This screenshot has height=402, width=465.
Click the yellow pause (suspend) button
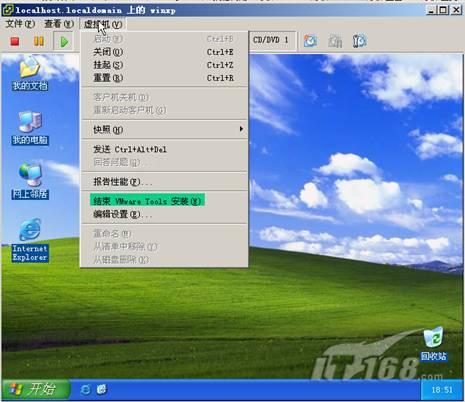pos(39,41)
